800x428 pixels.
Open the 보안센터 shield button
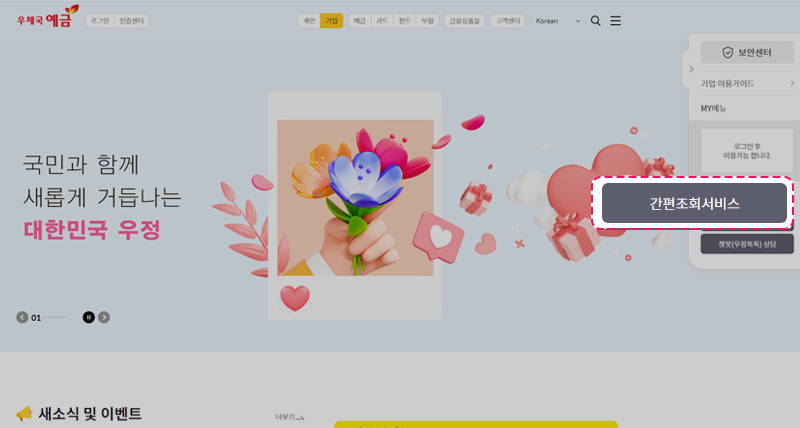click(747, 53)
